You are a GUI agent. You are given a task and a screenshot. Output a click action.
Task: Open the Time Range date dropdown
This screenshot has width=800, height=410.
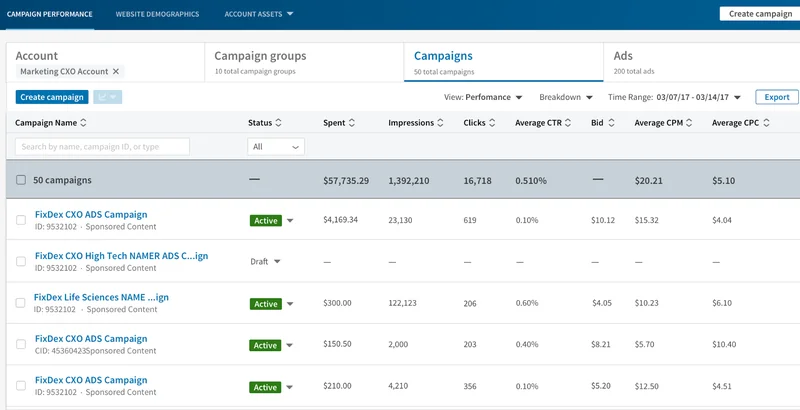tap(674, 97)
